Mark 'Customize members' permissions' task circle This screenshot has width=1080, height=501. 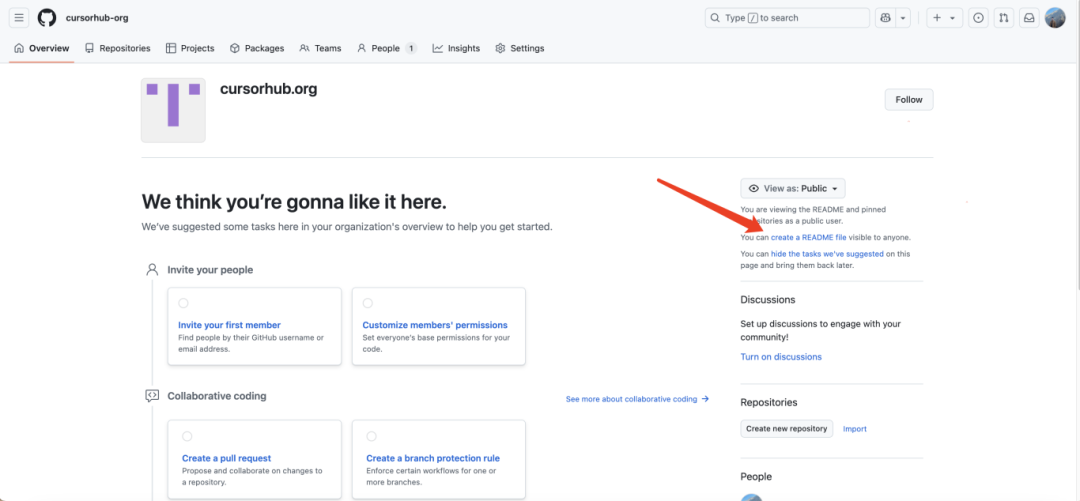point(368,303)
